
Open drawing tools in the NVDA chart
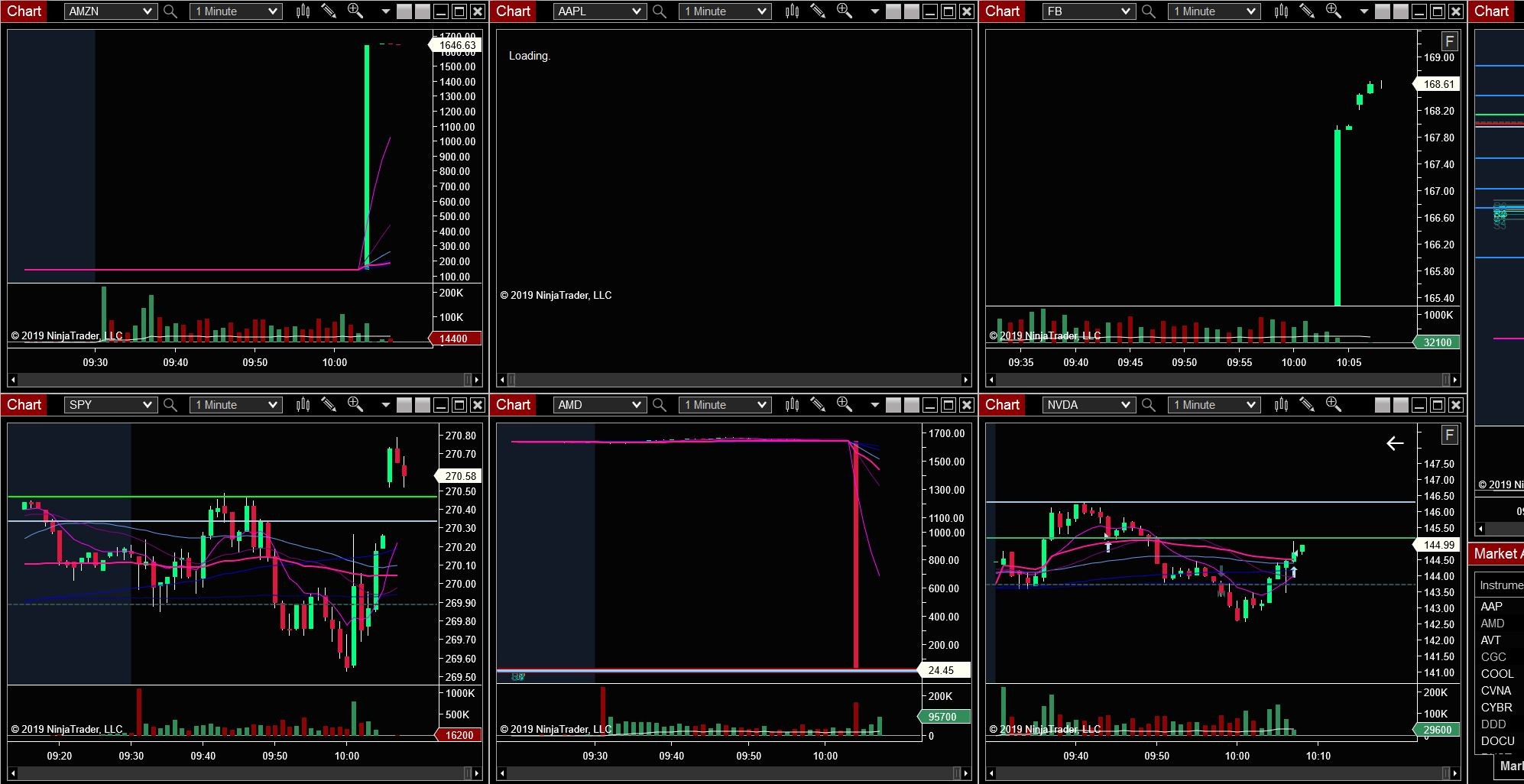point(1307,405)
